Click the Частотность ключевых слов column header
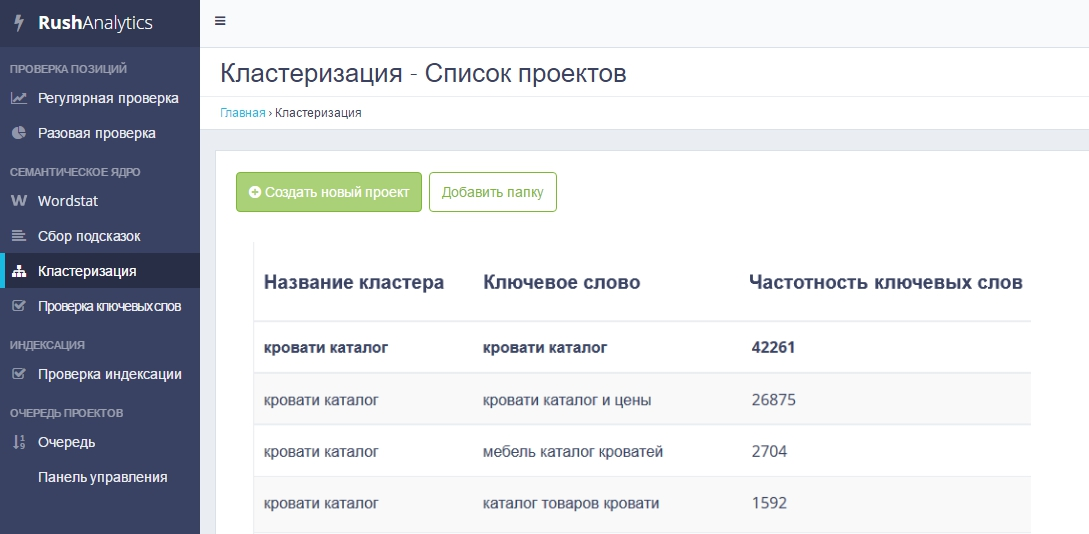The image size is (1089, 534). 885,282
